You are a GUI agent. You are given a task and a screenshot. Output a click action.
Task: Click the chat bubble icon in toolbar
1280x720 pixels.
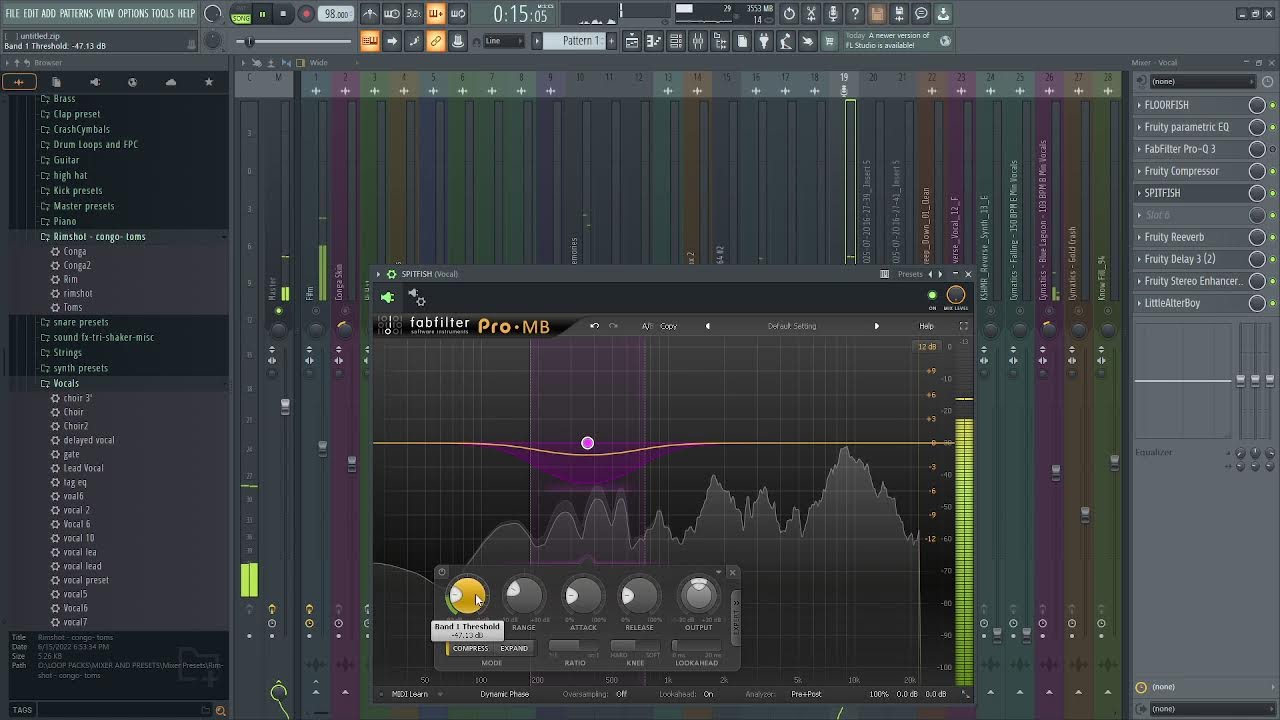[x=921, y=14]
